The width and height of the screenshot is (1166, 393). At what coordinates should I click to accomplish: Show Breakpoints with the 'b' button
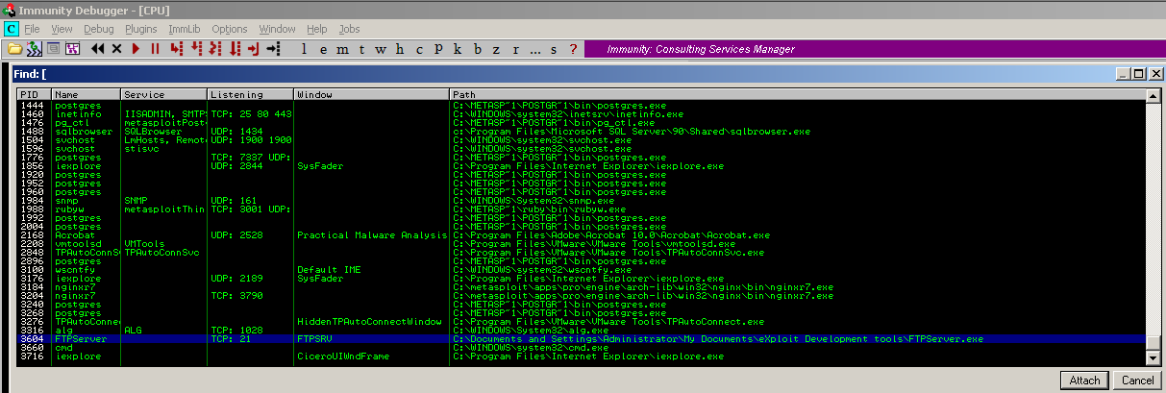pyautogui.click(x=477, y=49)
